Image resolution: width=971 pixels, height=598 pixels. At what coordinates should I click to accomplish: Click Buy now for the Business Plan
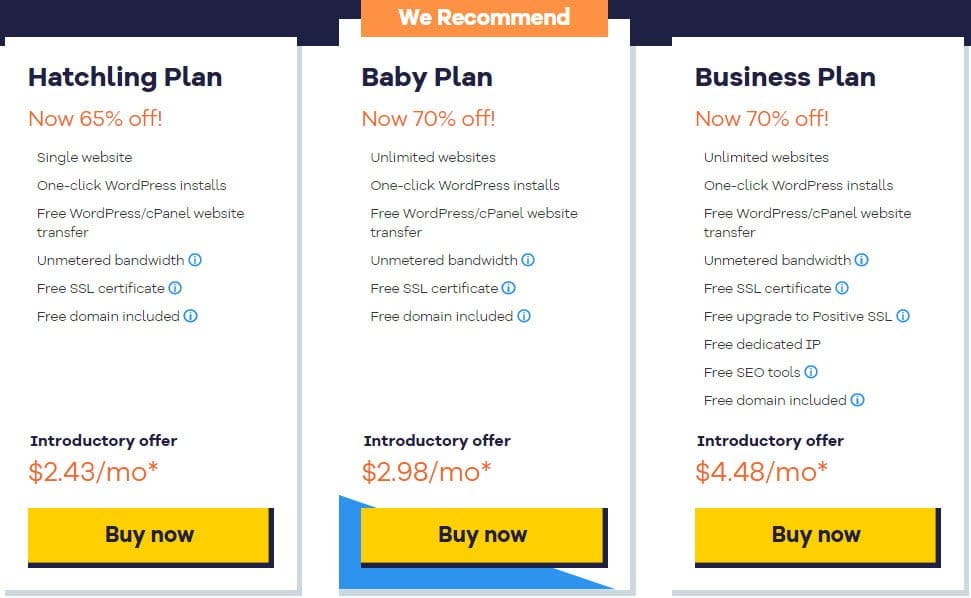pos(815,535)
